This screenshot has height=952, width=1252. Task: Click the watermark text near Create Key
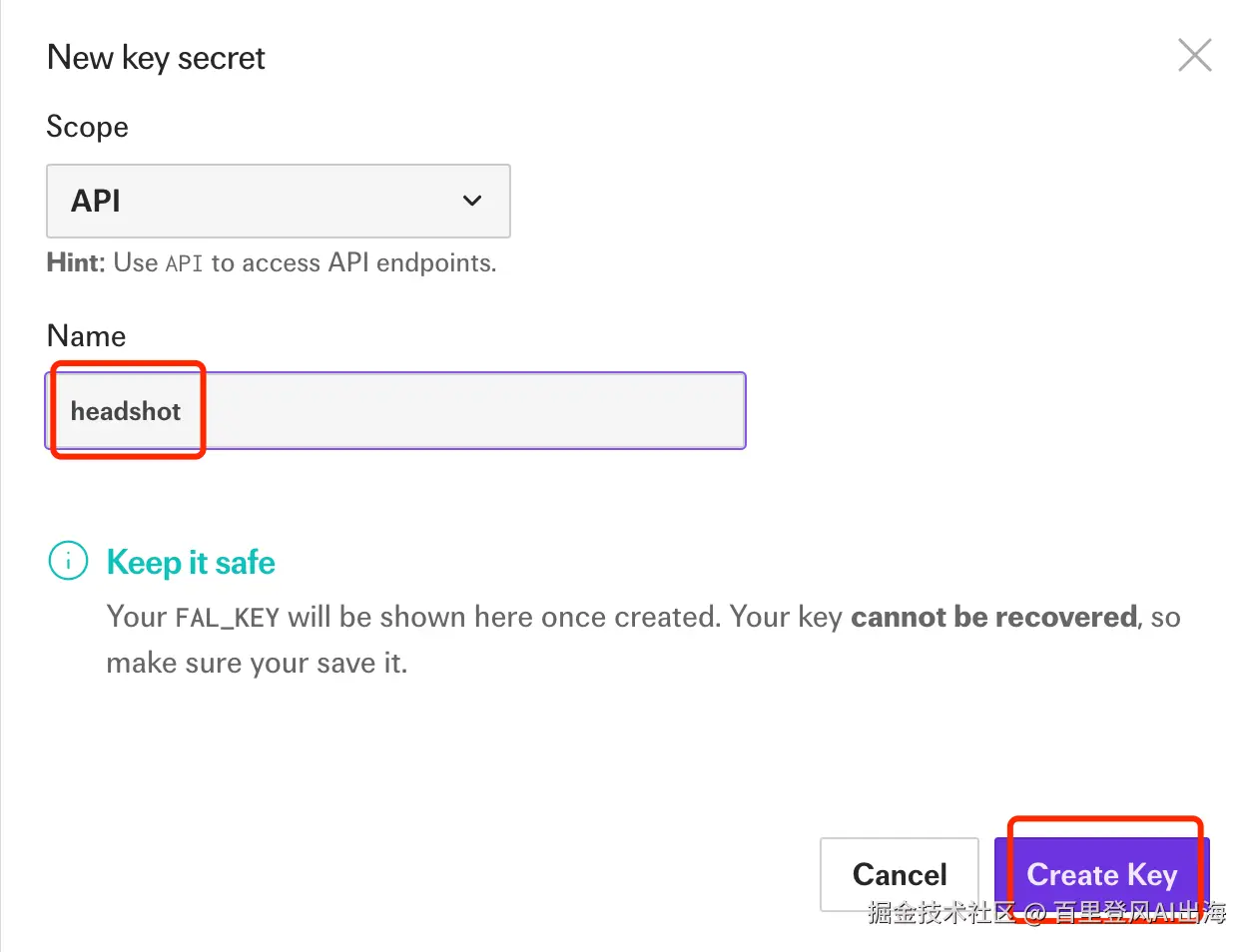click(x=1046, y=912)
